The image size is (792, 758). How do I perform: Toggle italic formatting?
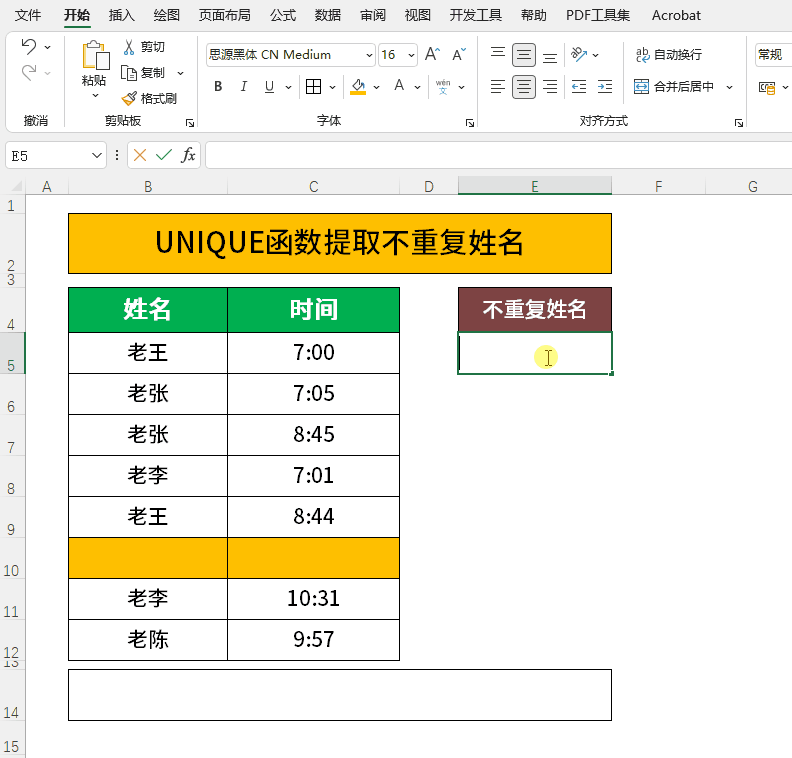(x=243, y=87)
